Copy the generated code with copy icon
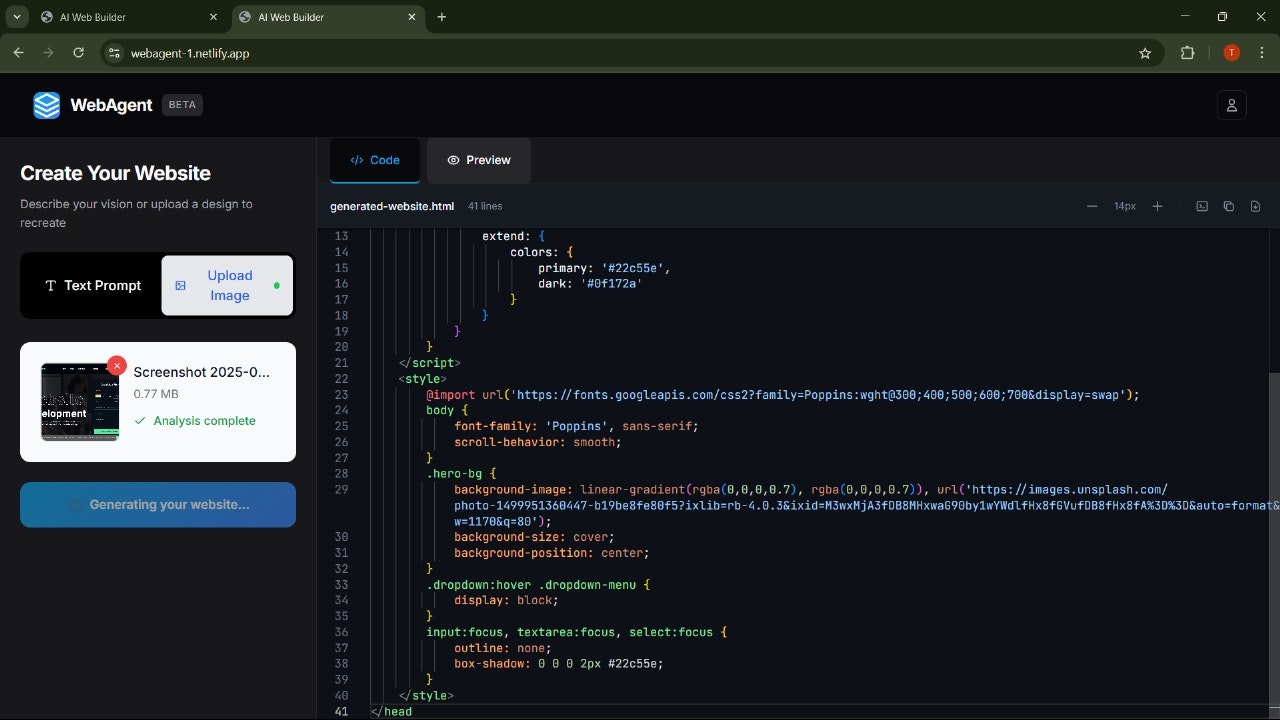The width and height of the screenshot is (1280, 720). [1228, 206]
